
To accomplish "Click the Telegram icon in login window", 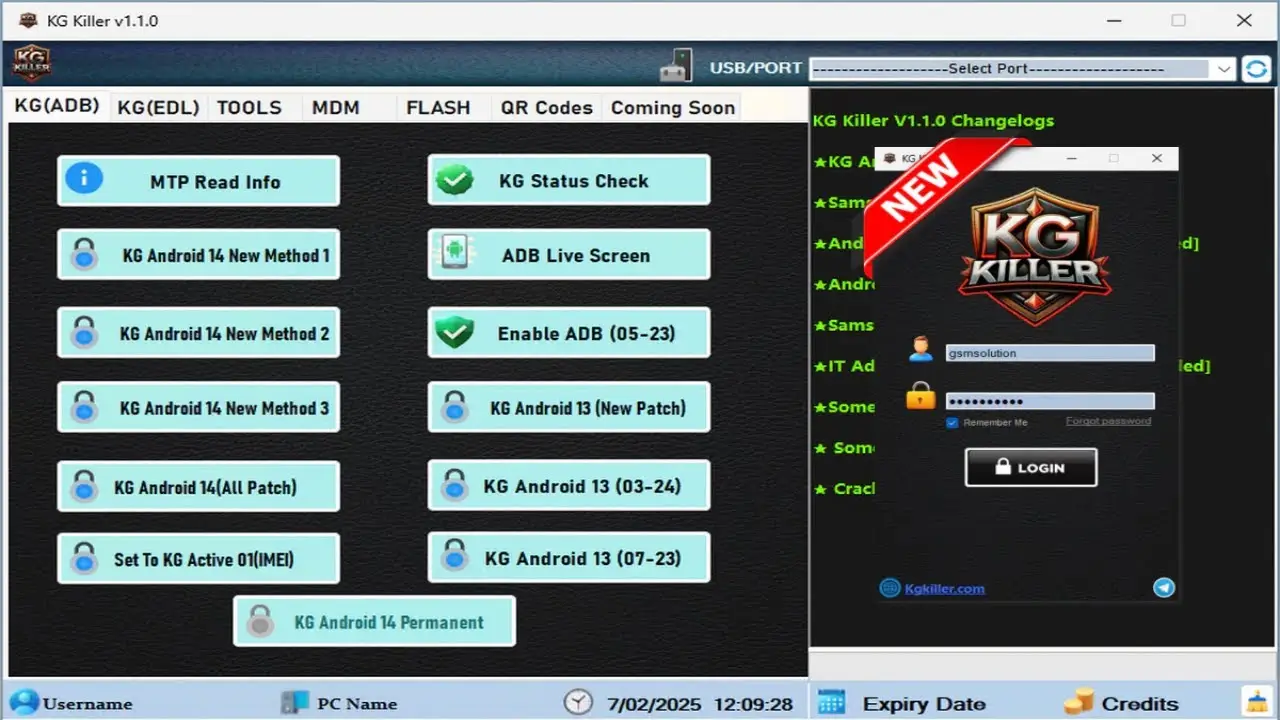I will coord(1163,588).
